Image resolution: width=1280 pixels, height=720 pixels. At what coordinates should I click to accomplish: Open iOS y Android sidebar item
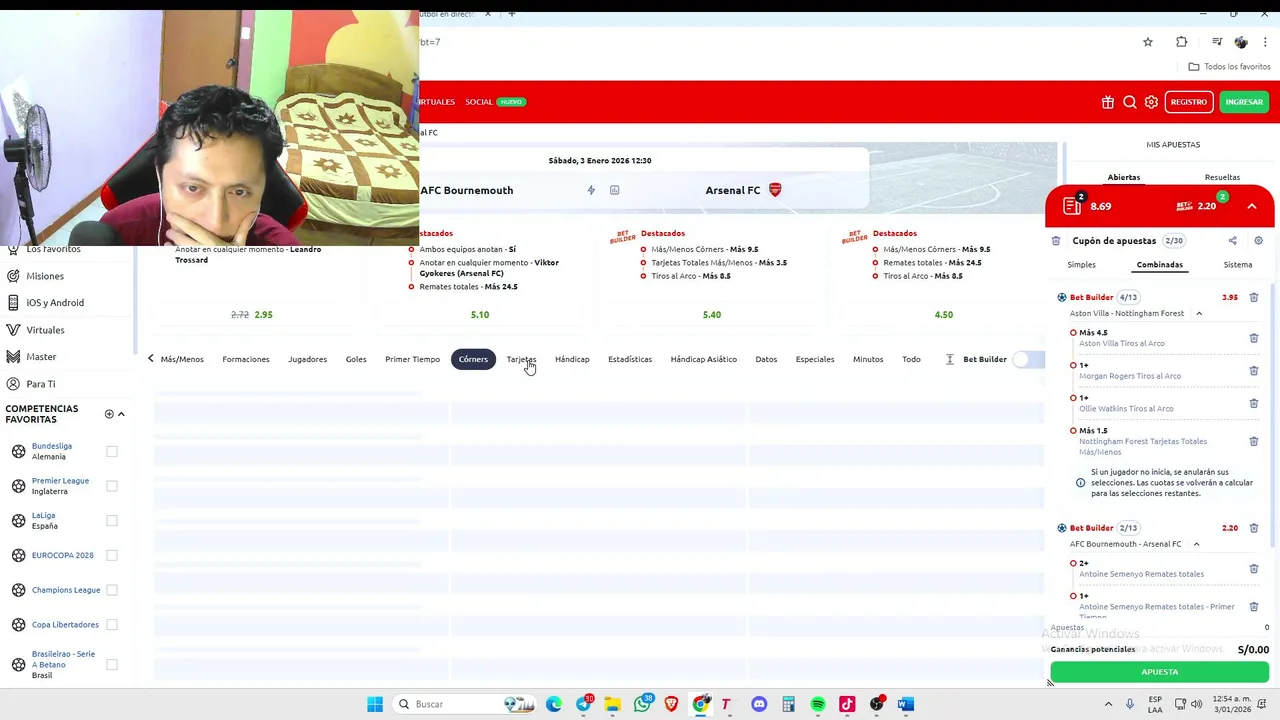[x=55, y=303]
